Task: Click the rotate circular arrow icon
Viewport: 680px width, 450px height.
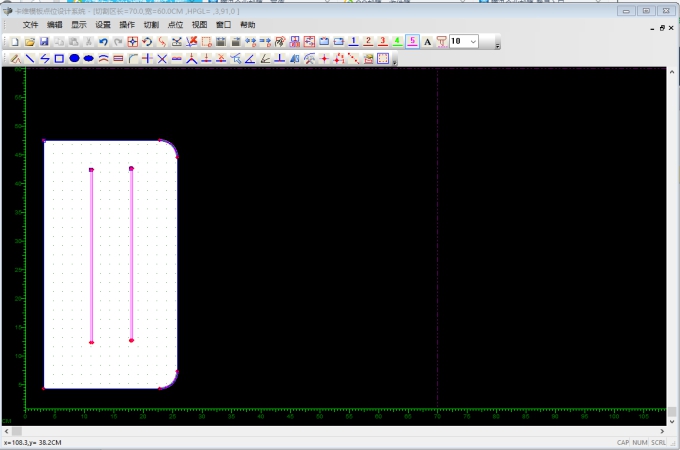Action: point(147,42)
